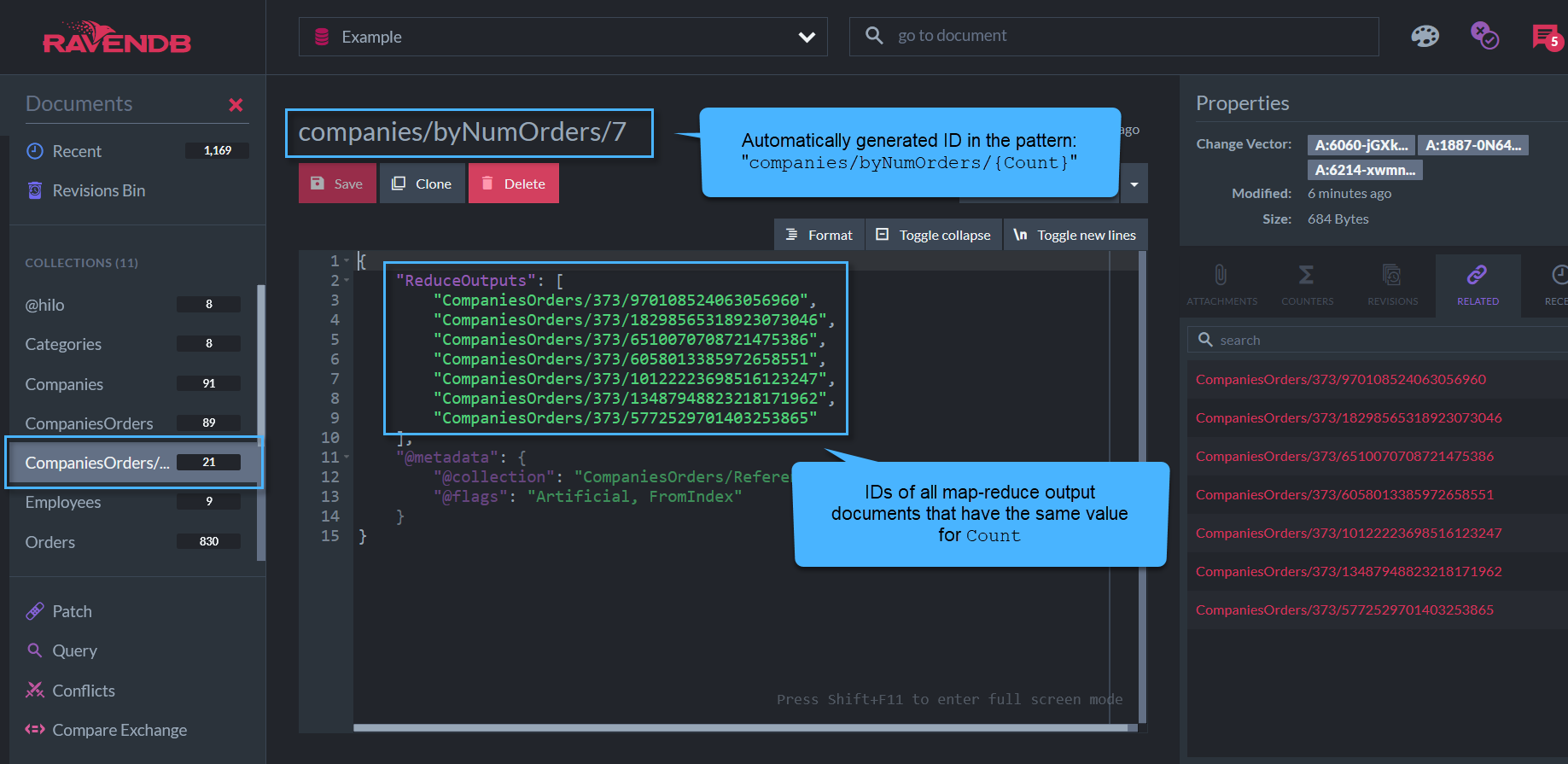The width and height of the screenshot is (1568, 764).
Task: Format the JSON document
Action: tap(819, 235)
